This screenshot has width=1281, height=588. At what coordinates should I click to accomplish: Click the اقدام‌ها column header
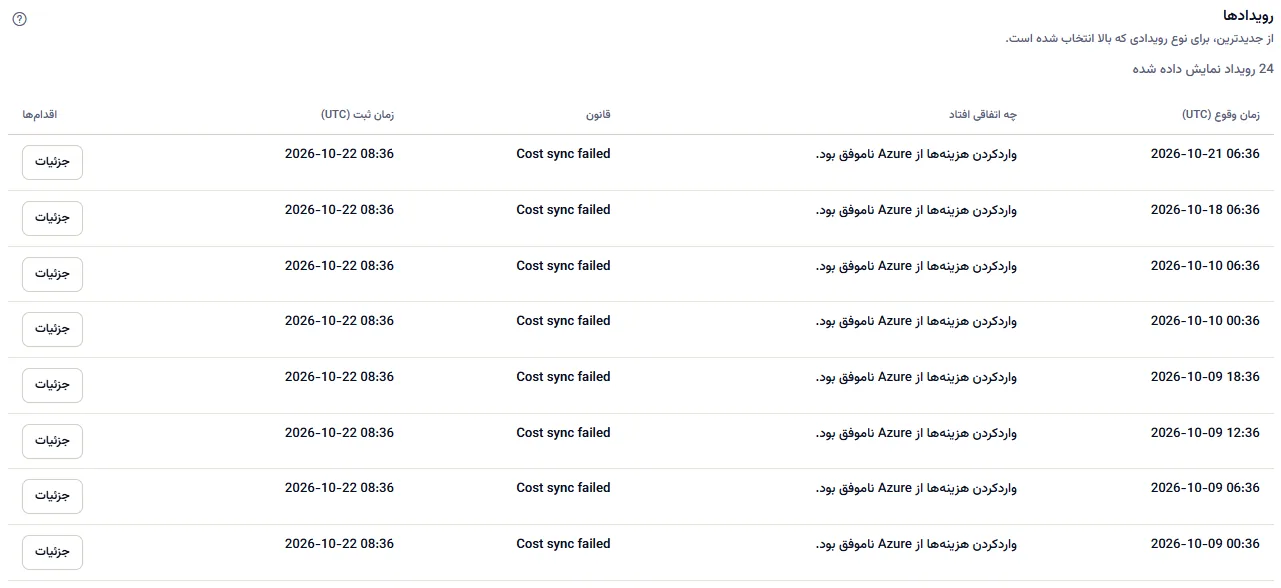click(40, 115)
